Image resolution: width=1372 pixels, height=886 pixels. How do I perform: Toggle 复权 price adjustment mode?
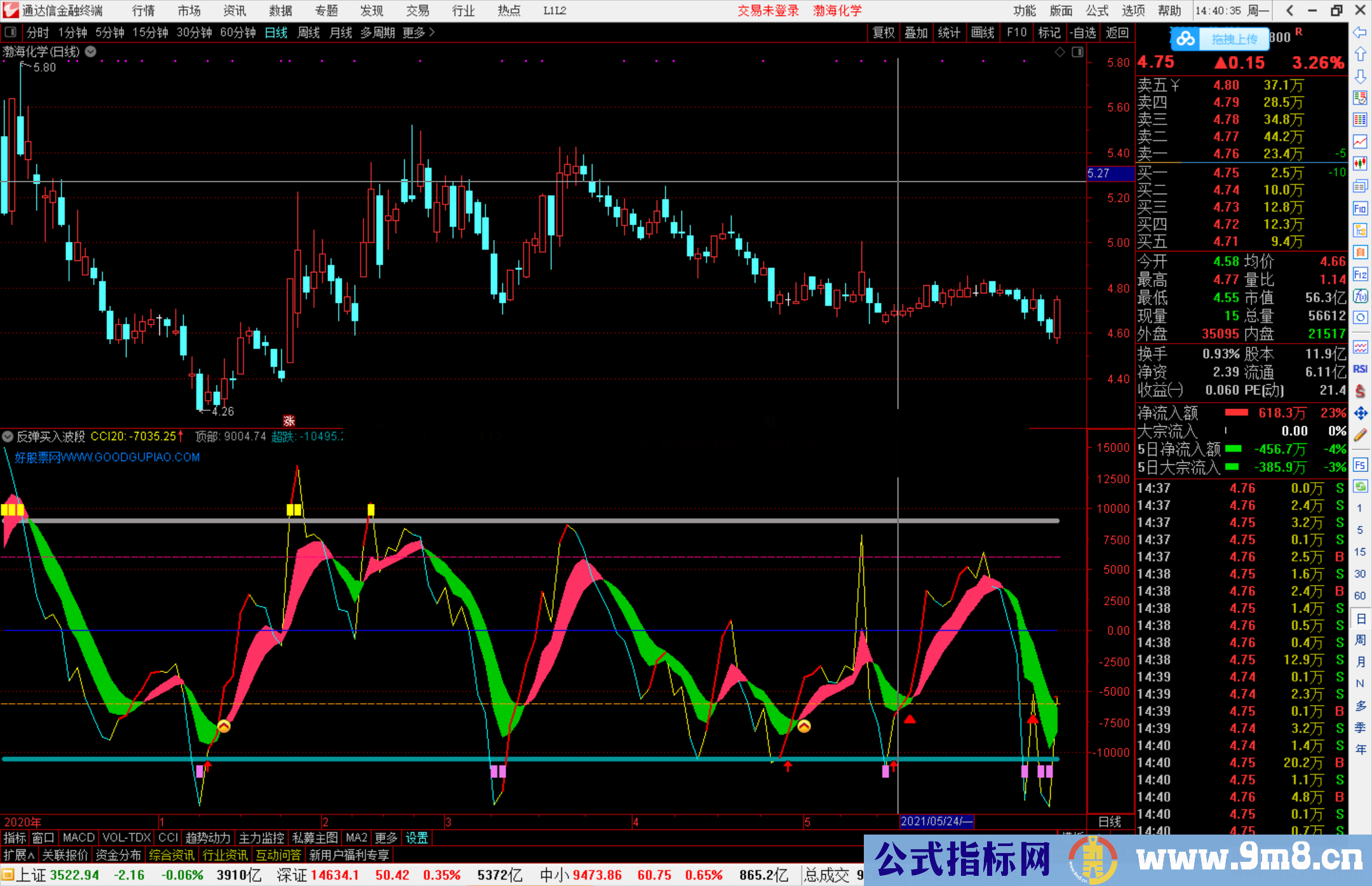[x=884, y=32]
